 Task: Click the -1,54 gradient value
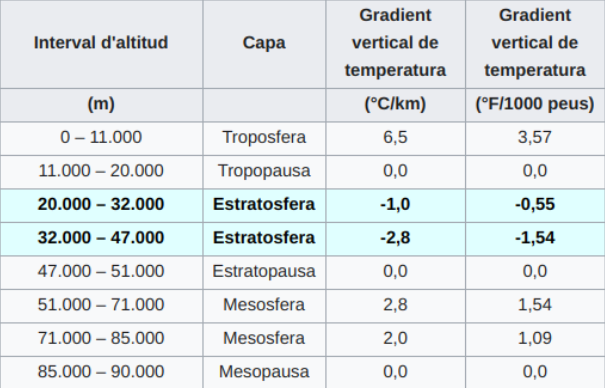click(x=535, y=238)
